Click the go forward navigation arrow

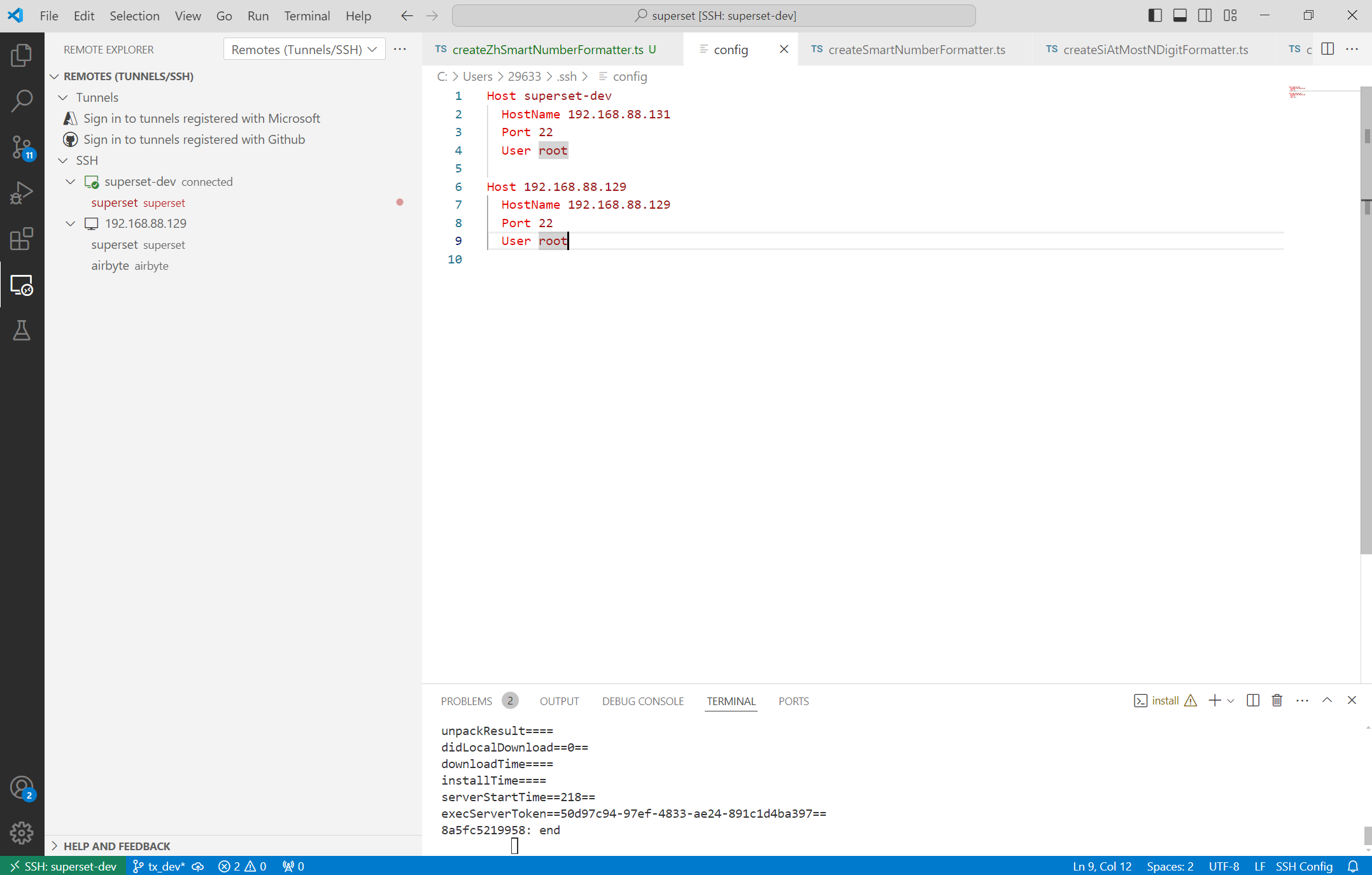(x=432, y=16)
